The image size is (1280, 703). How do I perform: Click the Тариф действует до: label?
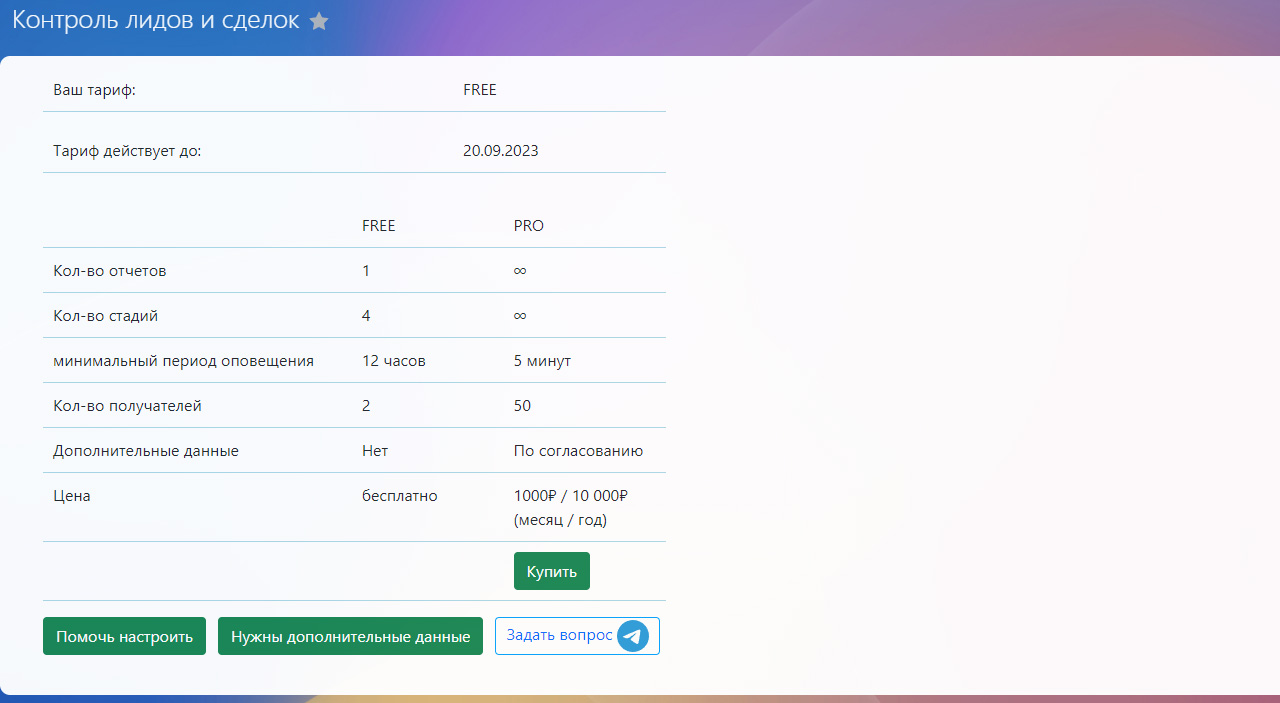[127, 151]
